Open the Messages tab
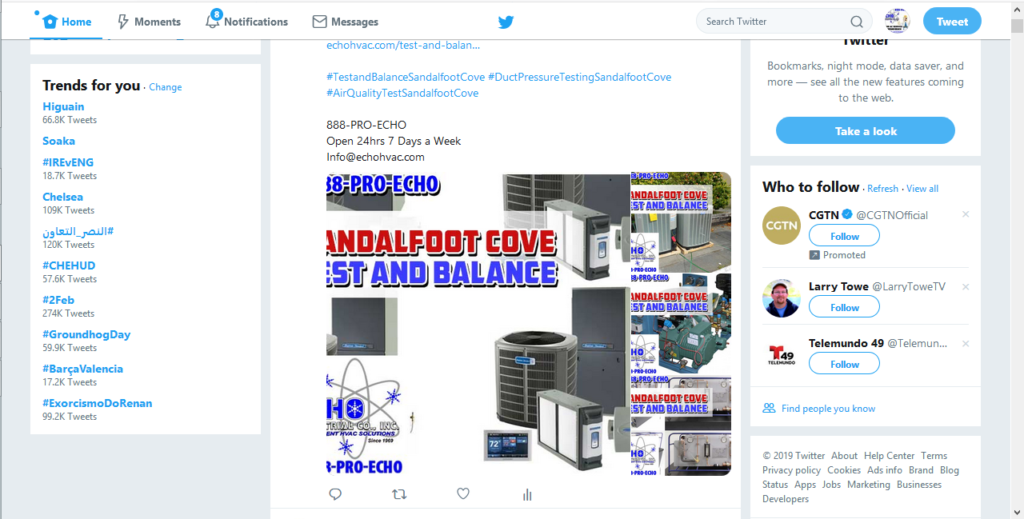Screen dimensions: 1024x519 click(x=345, y=22)
